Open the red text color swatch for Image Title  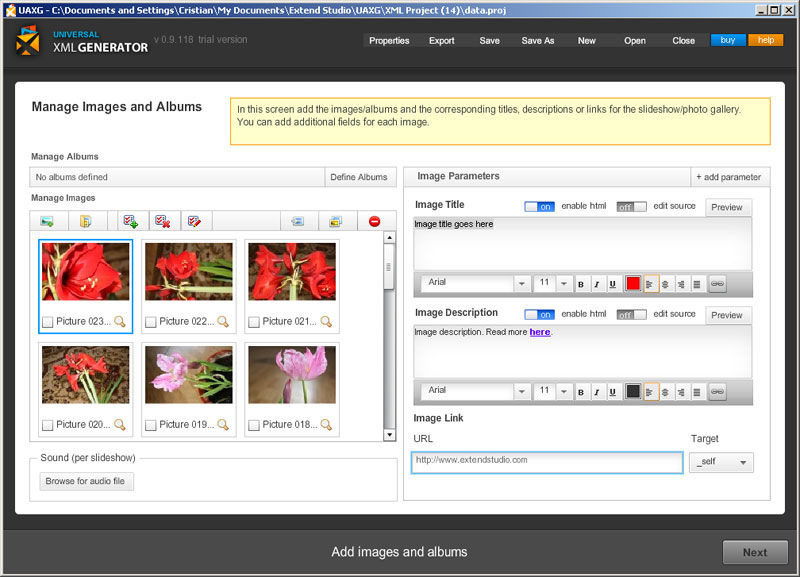[x=633, y=284]
